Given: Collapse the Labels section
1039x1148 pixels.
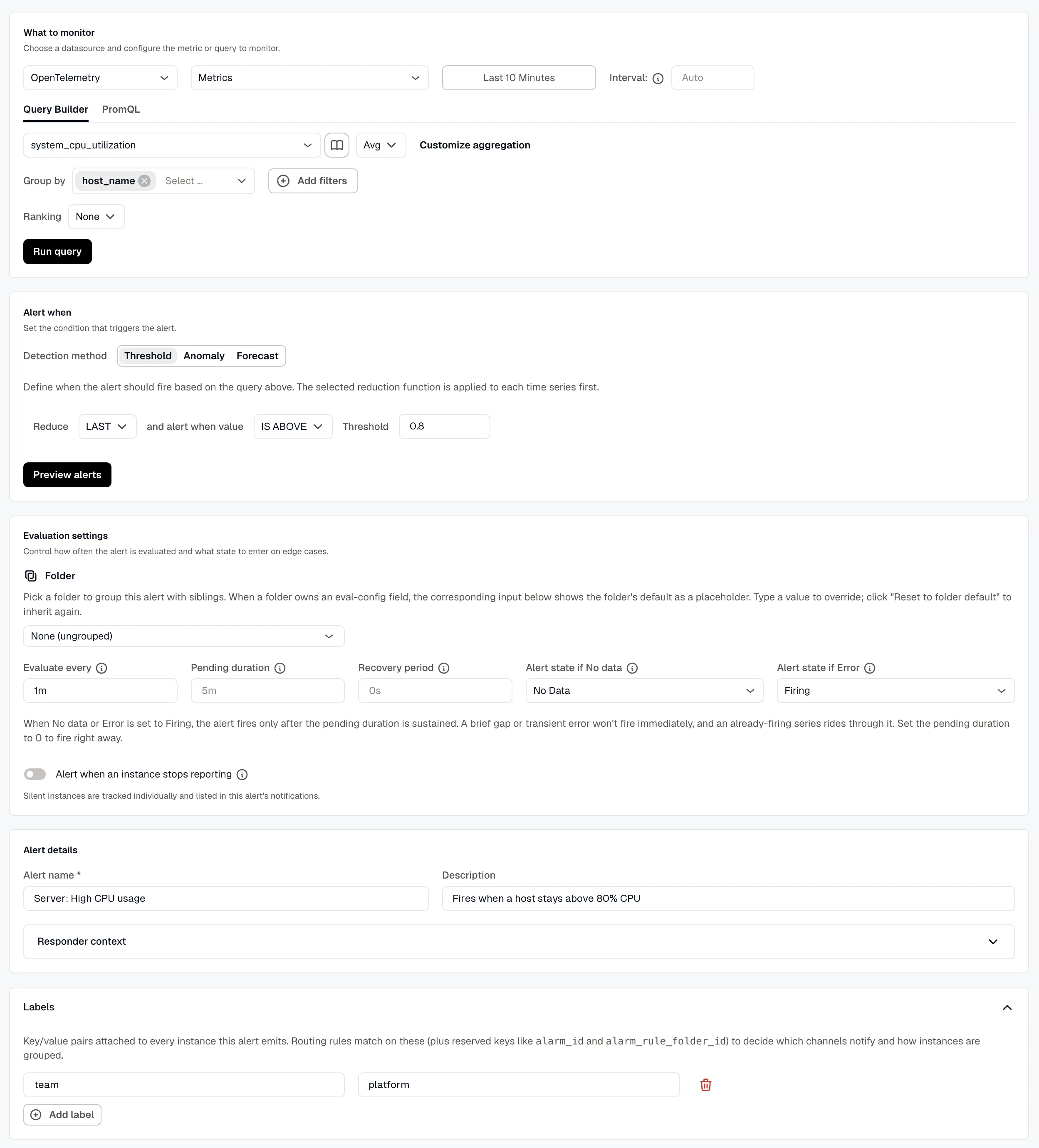Looking at the screenshot, I should coord(1007,1007).
